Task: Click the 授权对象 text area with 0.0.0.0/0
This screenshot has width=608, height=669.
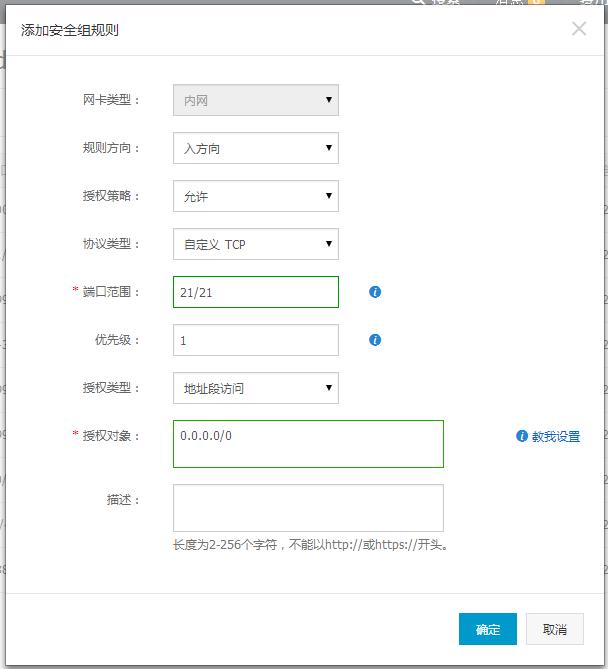Action: 308,444
